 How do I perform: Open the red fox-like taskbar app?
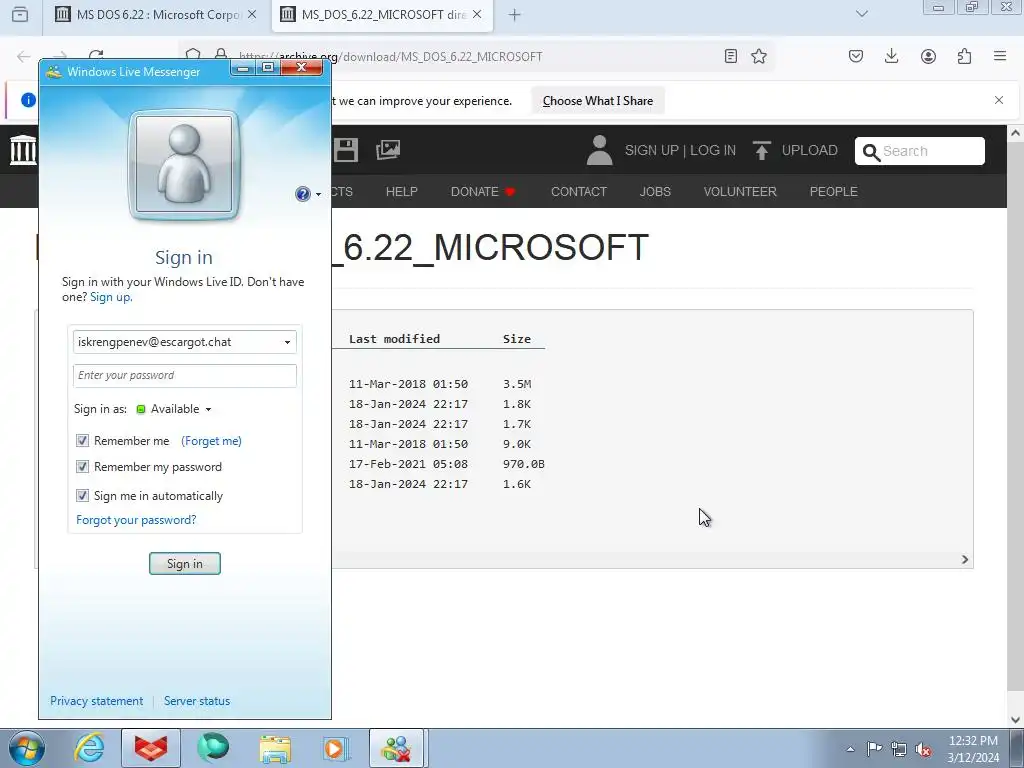coord(151,748)
